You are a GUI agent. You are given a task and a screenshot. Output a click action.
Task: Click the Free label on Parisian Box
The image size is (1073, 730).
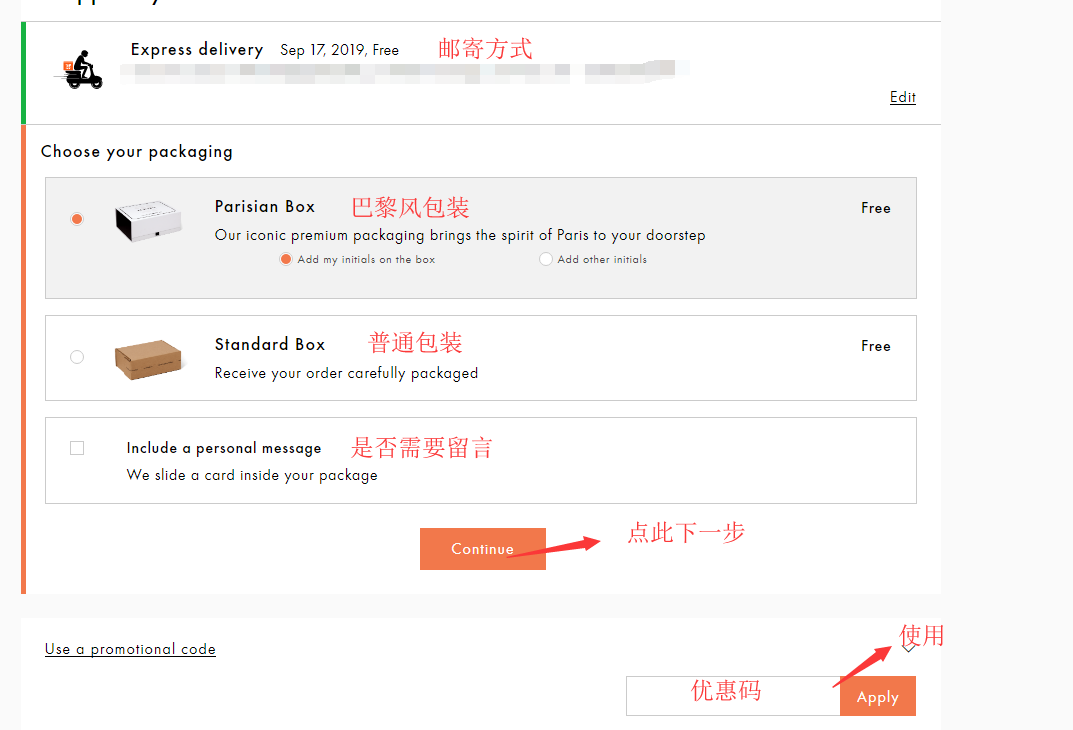875,208
